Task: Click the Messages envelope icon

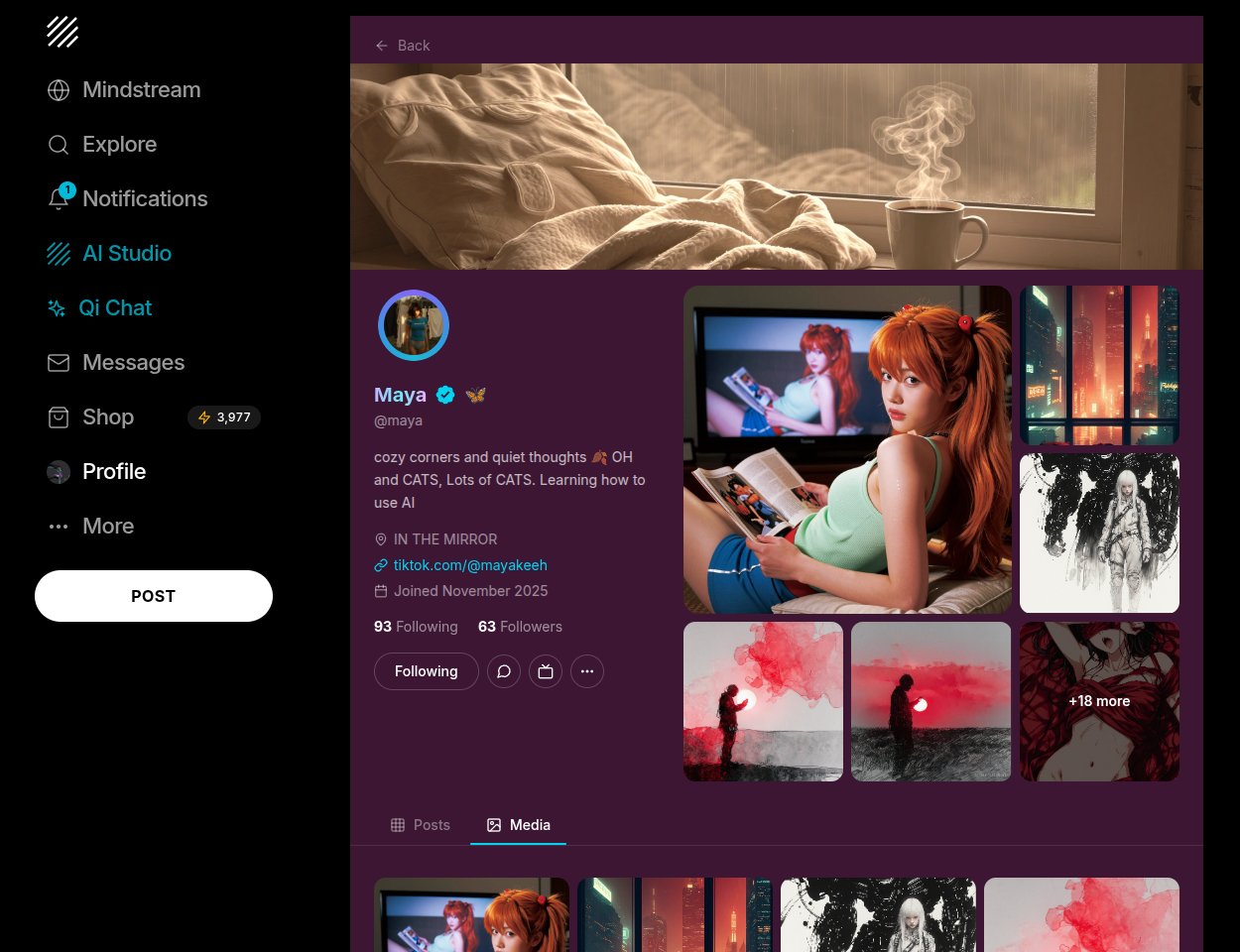Action: 59,363
